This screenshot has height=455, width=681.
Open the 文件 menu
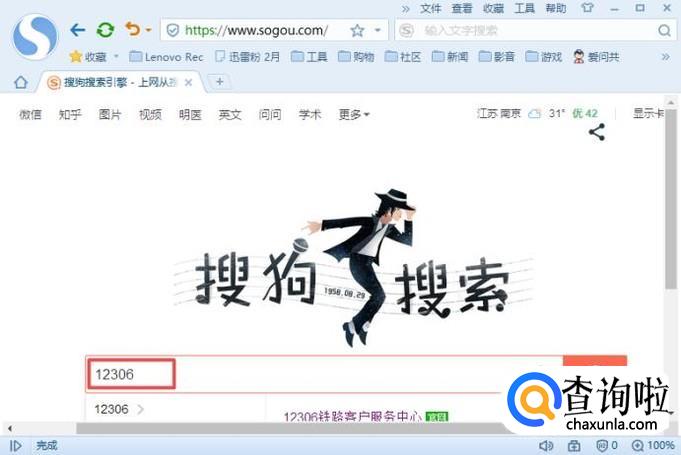(x=431, y=8)
